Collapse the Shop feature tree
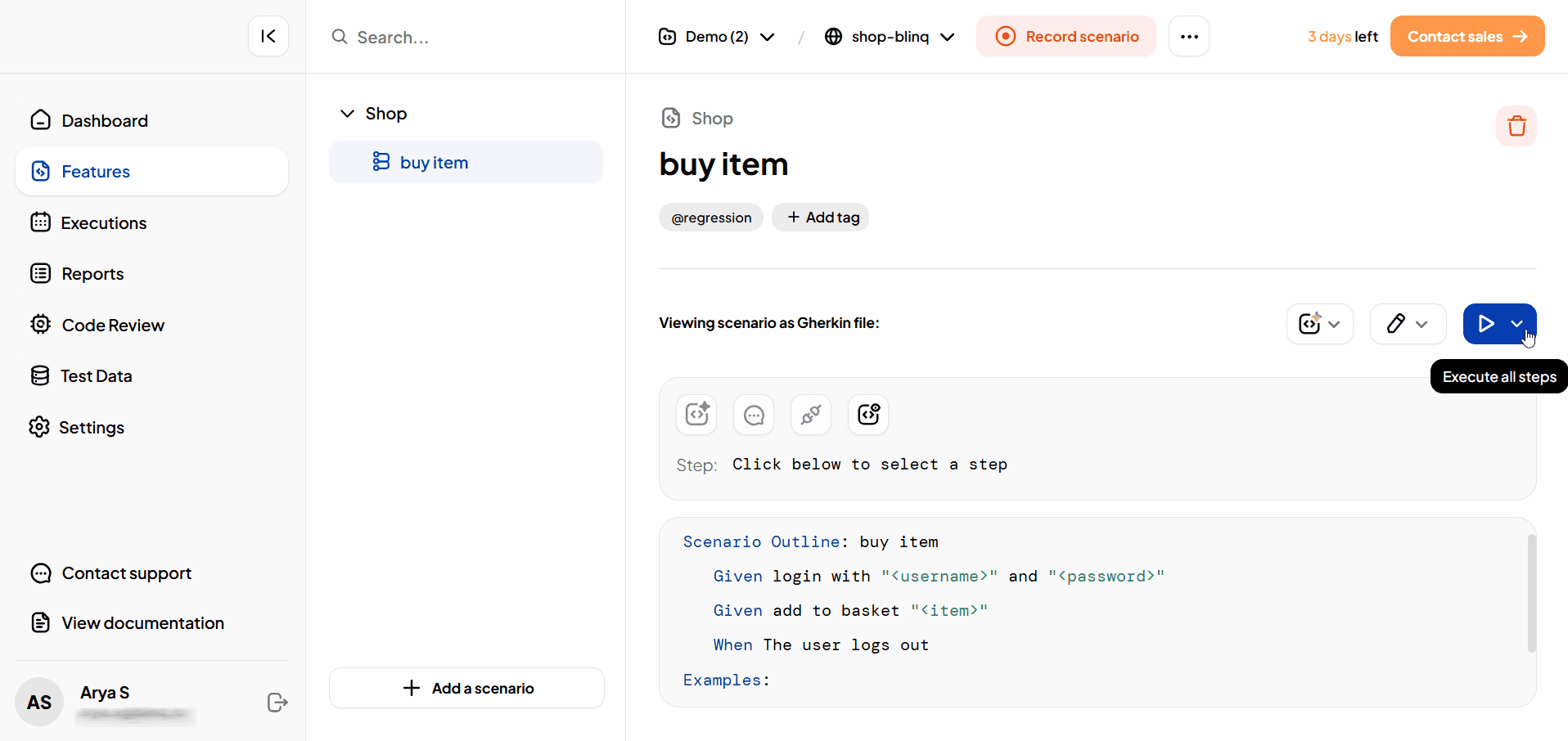This screenshot has height=741, width=1568. coord(347,114)
